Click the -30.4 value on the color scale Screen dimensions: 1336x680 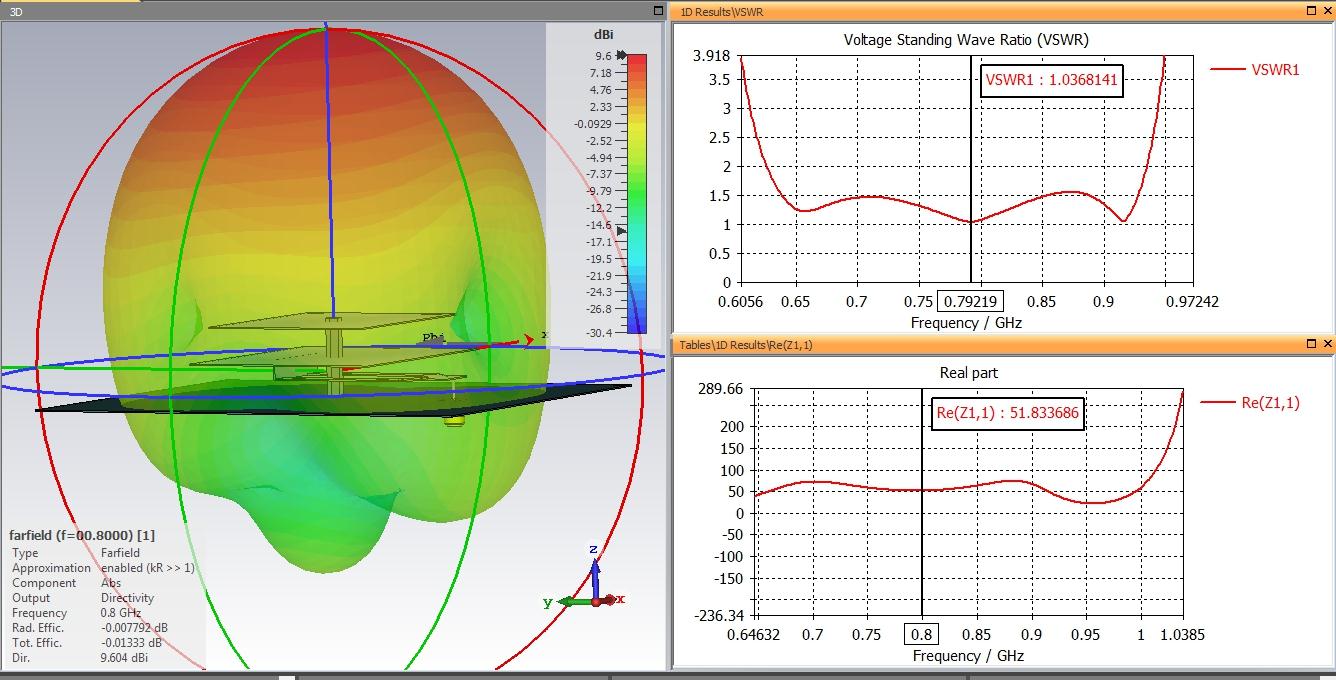598,332
